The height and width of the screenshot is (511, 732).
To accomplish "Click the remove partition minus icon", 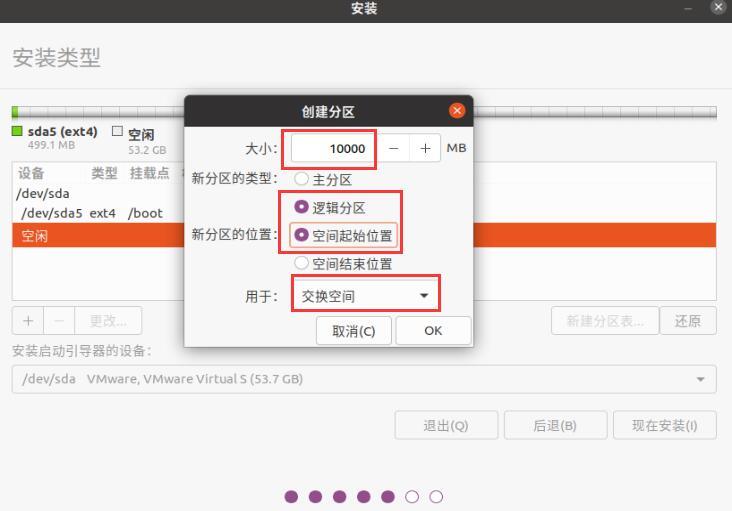I will coord(59,321).
